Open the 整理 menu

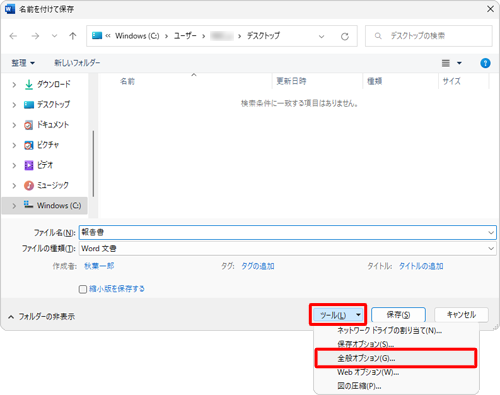[x=23, y=63]
